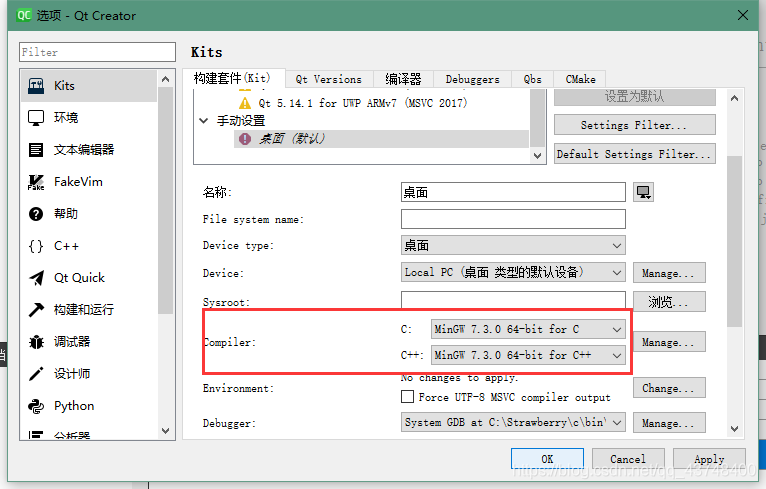766x489 pixels.
Task: Open the 构建和运行 settings category
Action: coord(89,310)
